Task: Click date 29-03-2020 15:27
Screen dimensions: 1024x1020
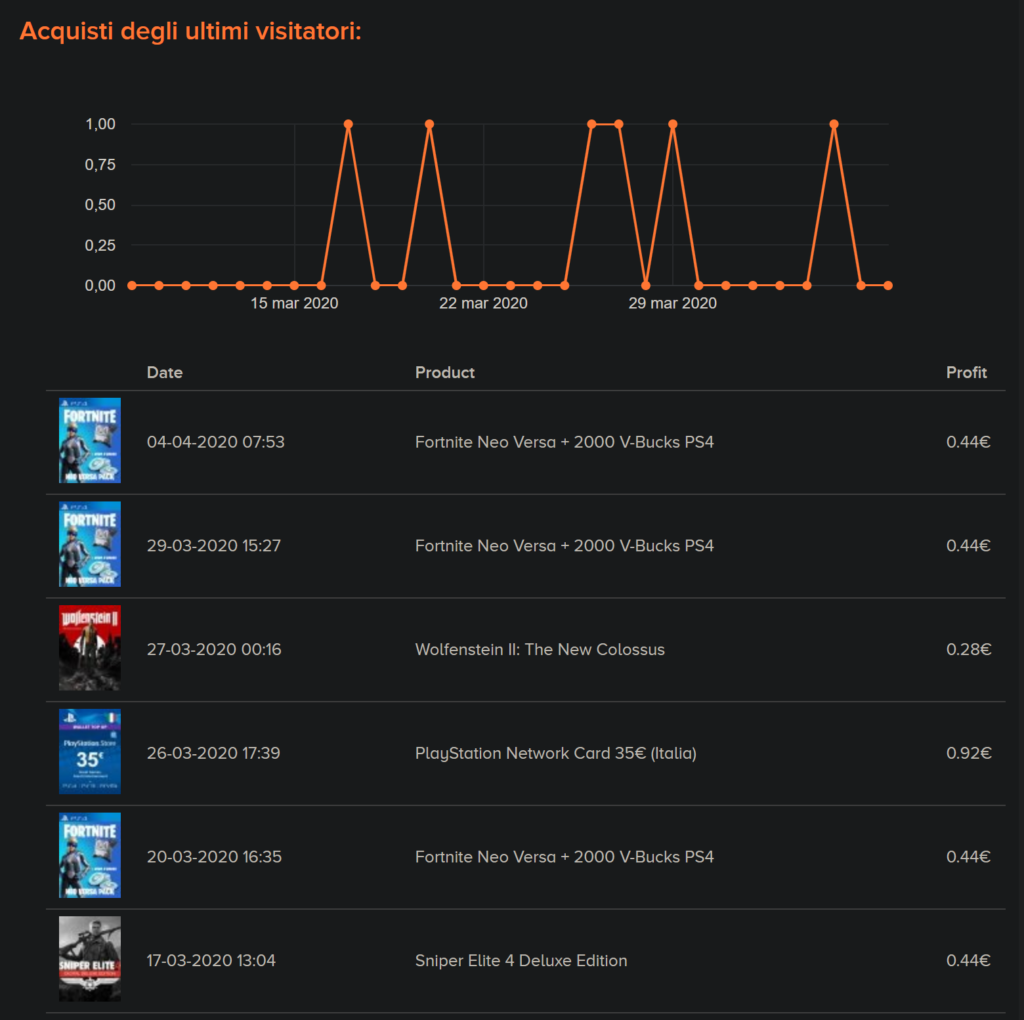Action: [214, 546]
